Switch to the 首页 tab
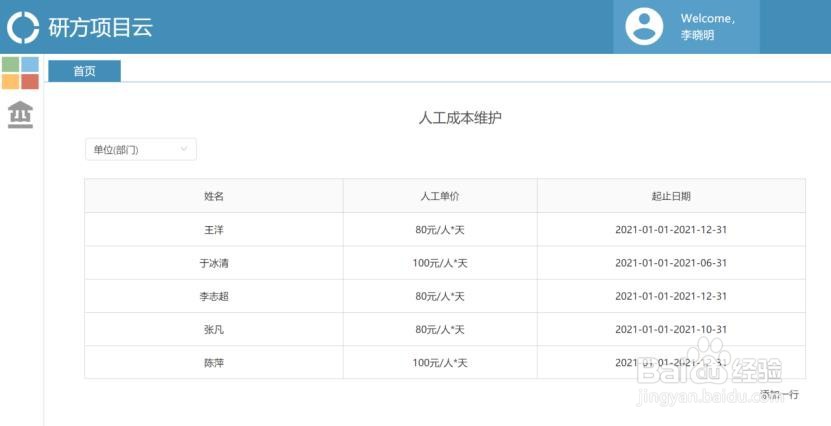Image resolution: width=831 pixels, height=426 pixels. [84, 71]
